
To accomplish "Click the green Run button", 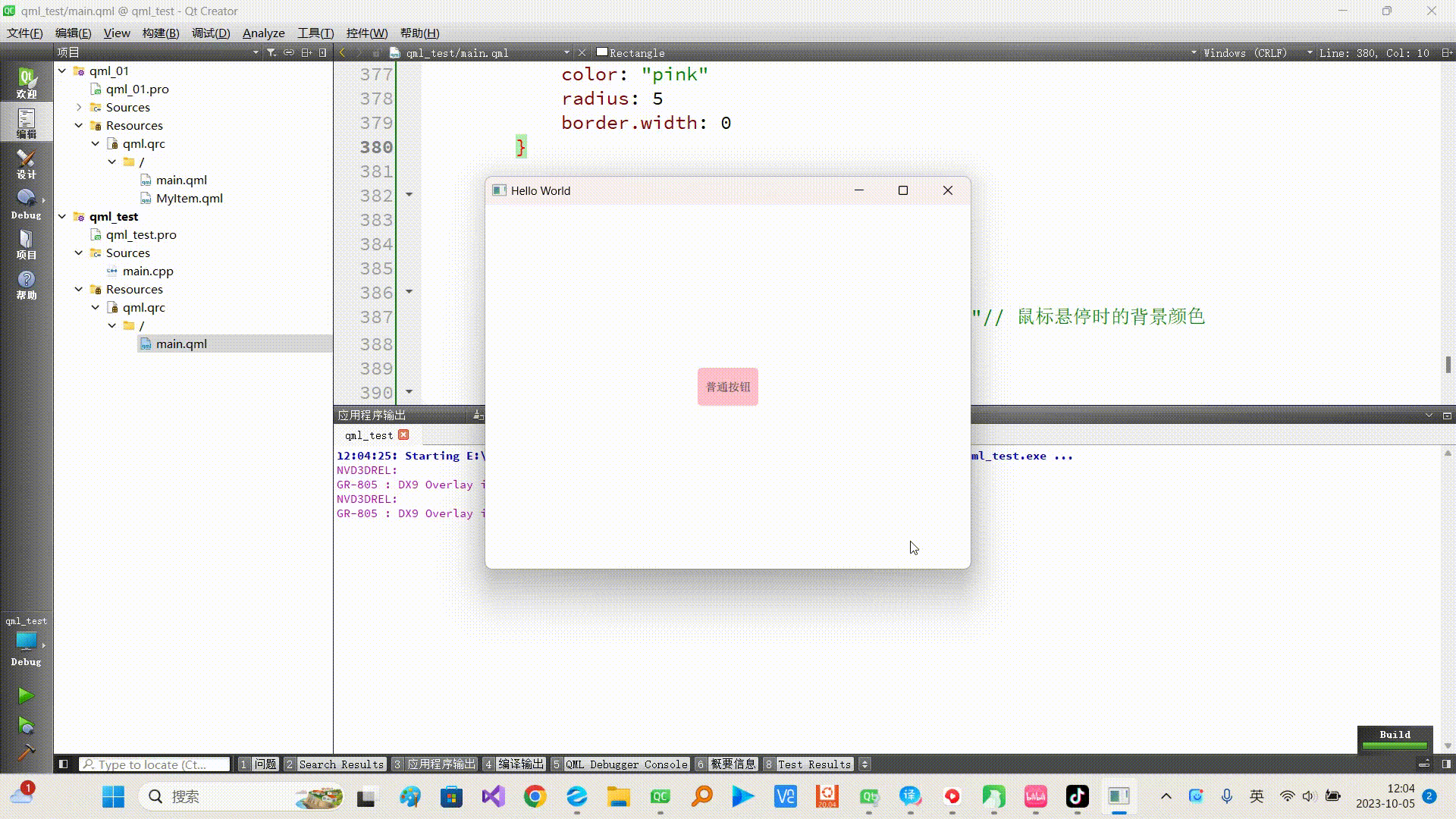I will [x=26, y=695].
